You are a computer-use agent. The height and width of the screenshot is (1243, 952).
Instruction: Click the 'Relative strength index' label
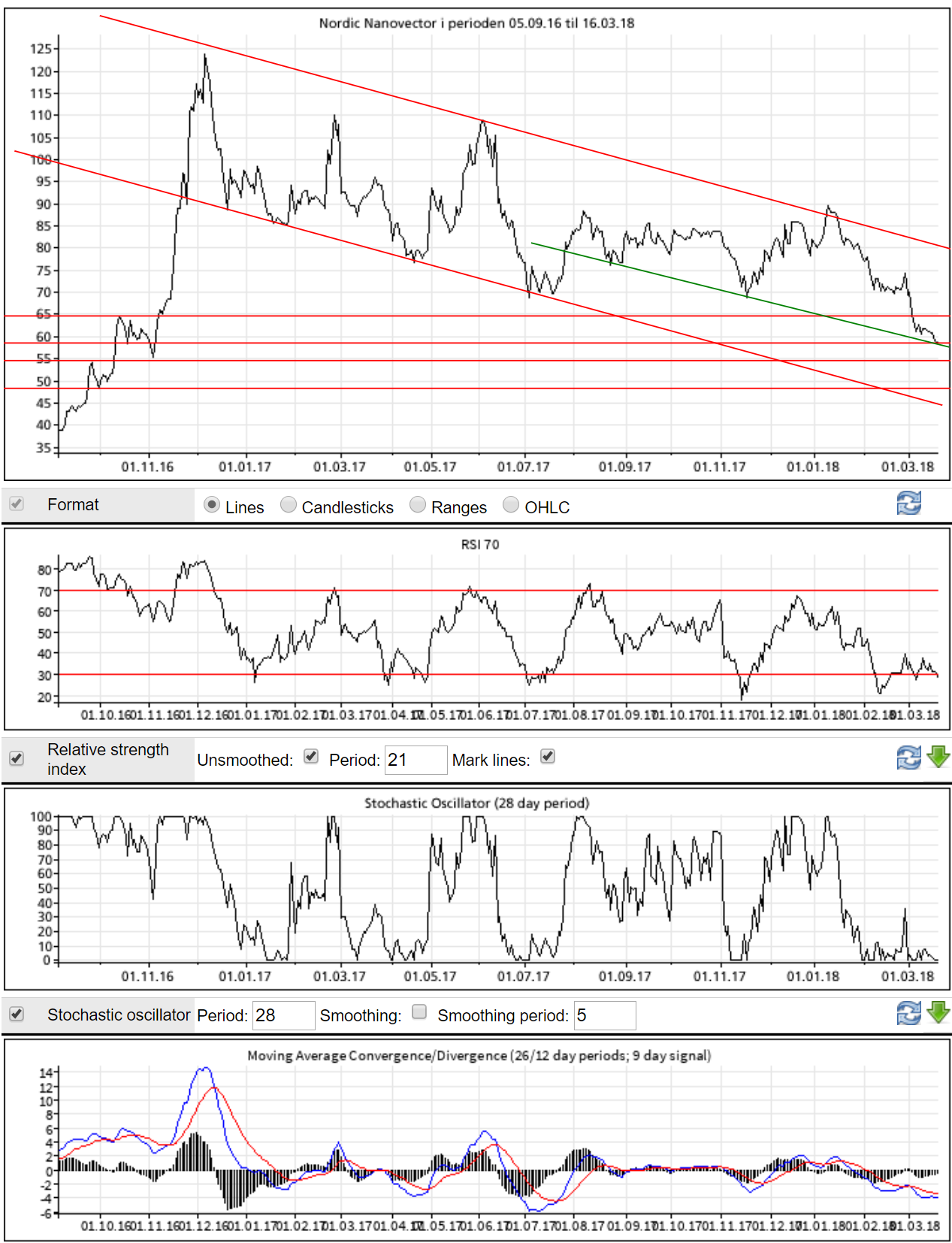(x=108, y=759)
